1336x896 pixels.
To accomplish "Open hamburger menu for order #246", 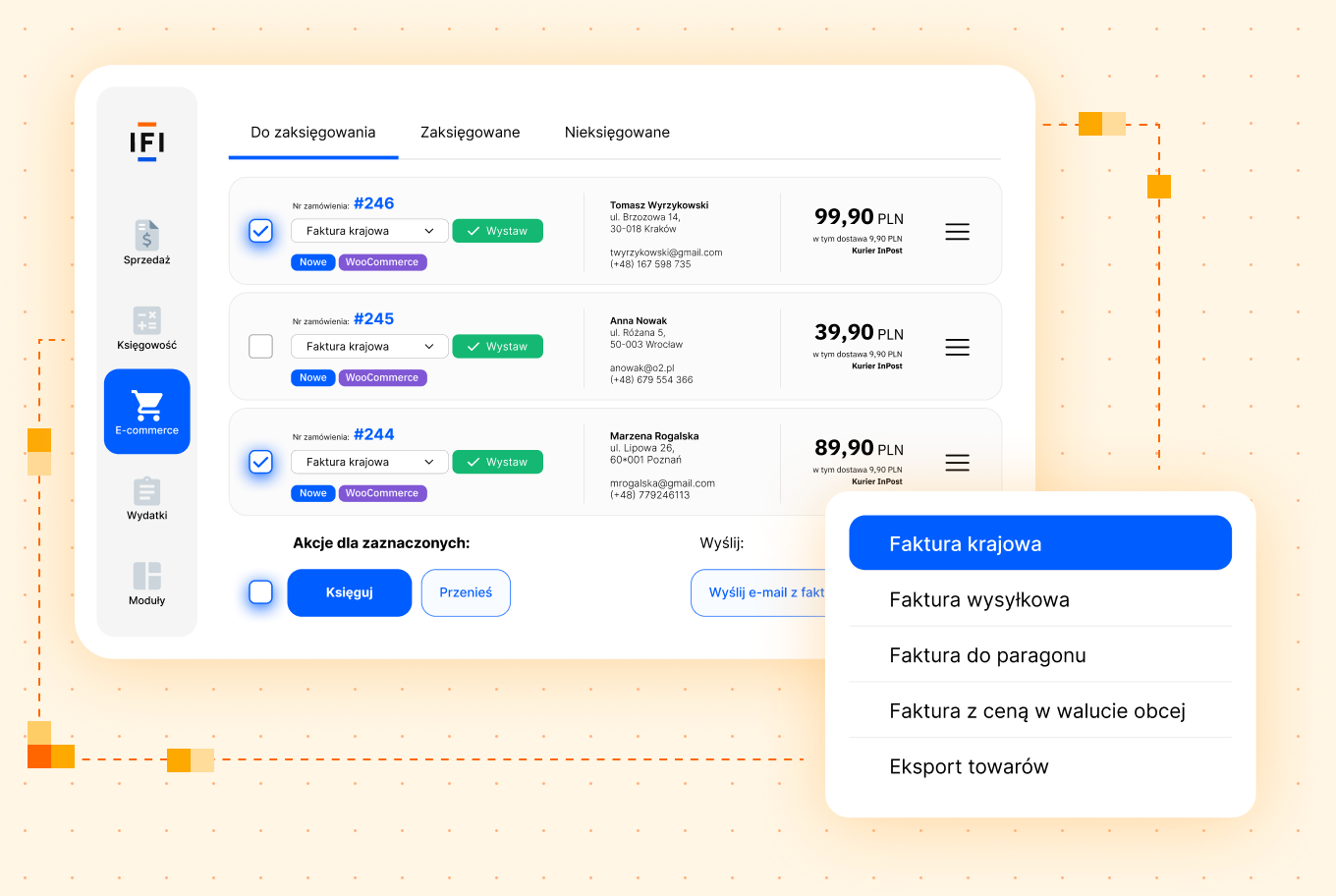I will pos(957,232).
